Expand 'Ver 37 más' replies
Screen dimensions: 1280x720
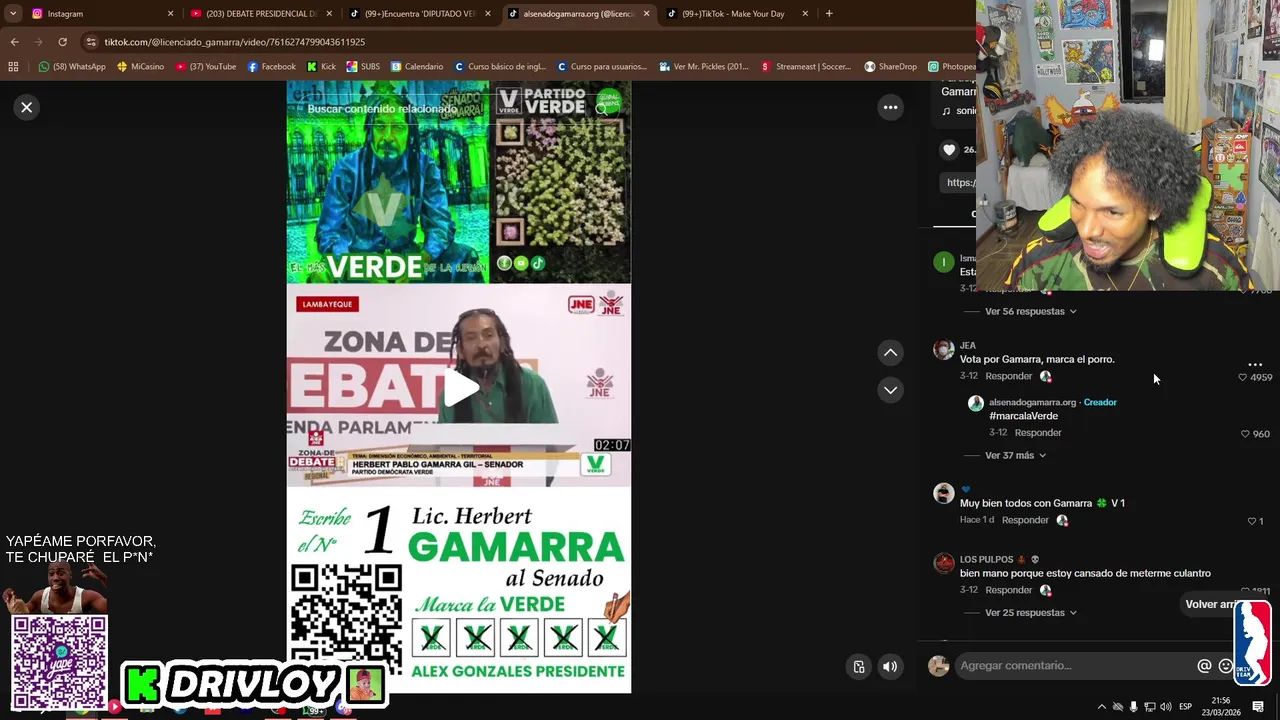(1015, 455)
